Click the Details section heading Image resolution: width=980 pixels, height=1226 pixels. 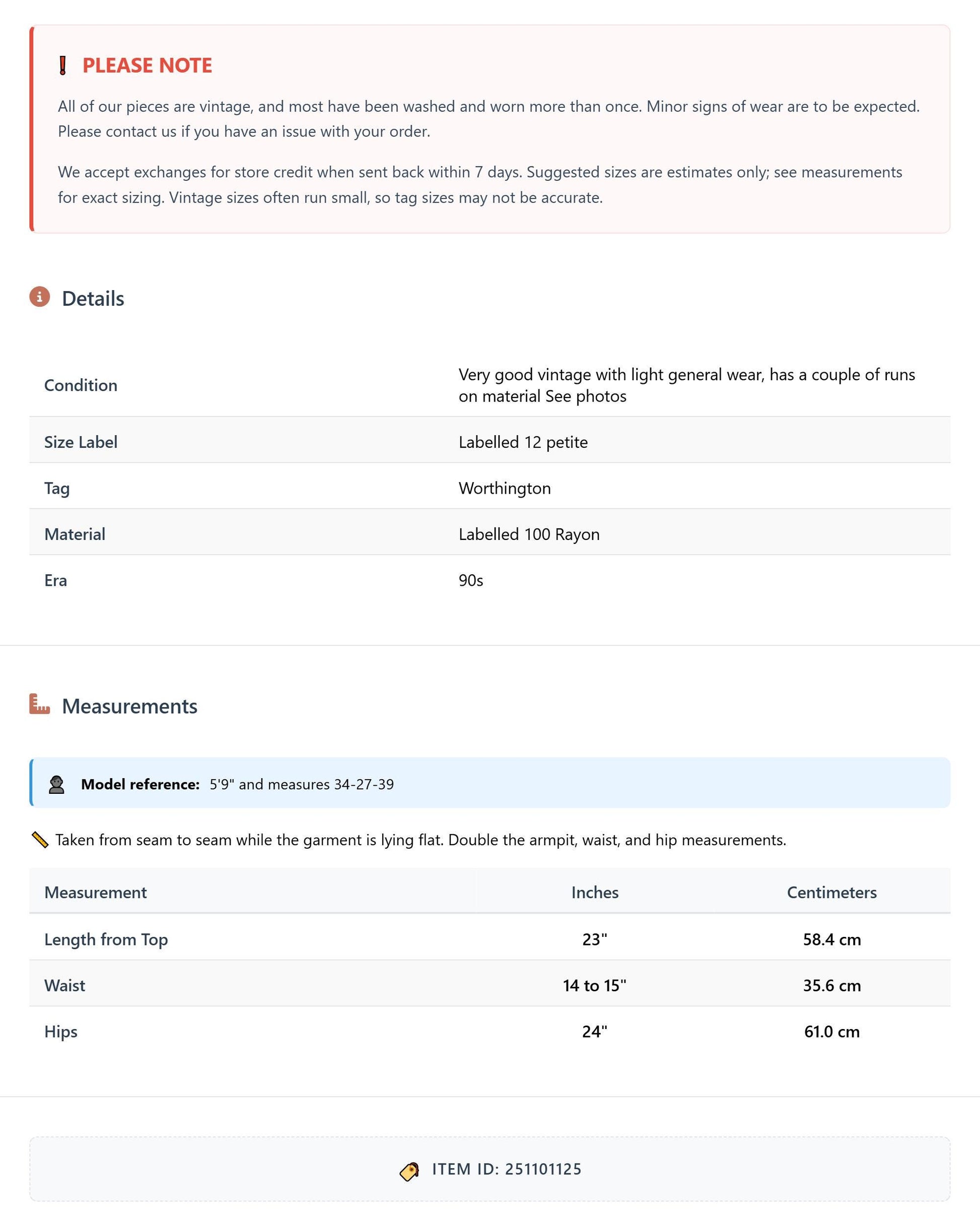tap(93, 299)
